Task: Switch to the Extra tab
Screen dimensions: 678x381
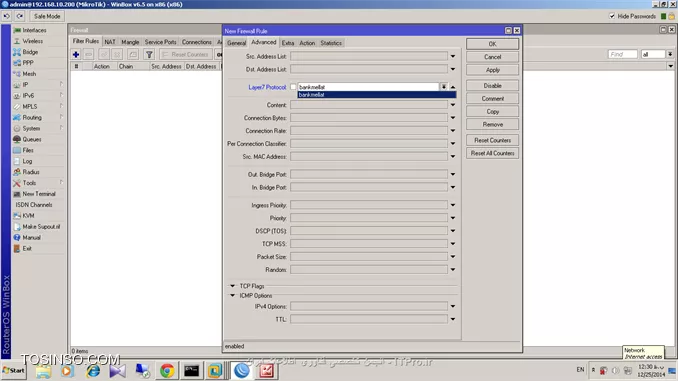Action: [x=288, y=43]
